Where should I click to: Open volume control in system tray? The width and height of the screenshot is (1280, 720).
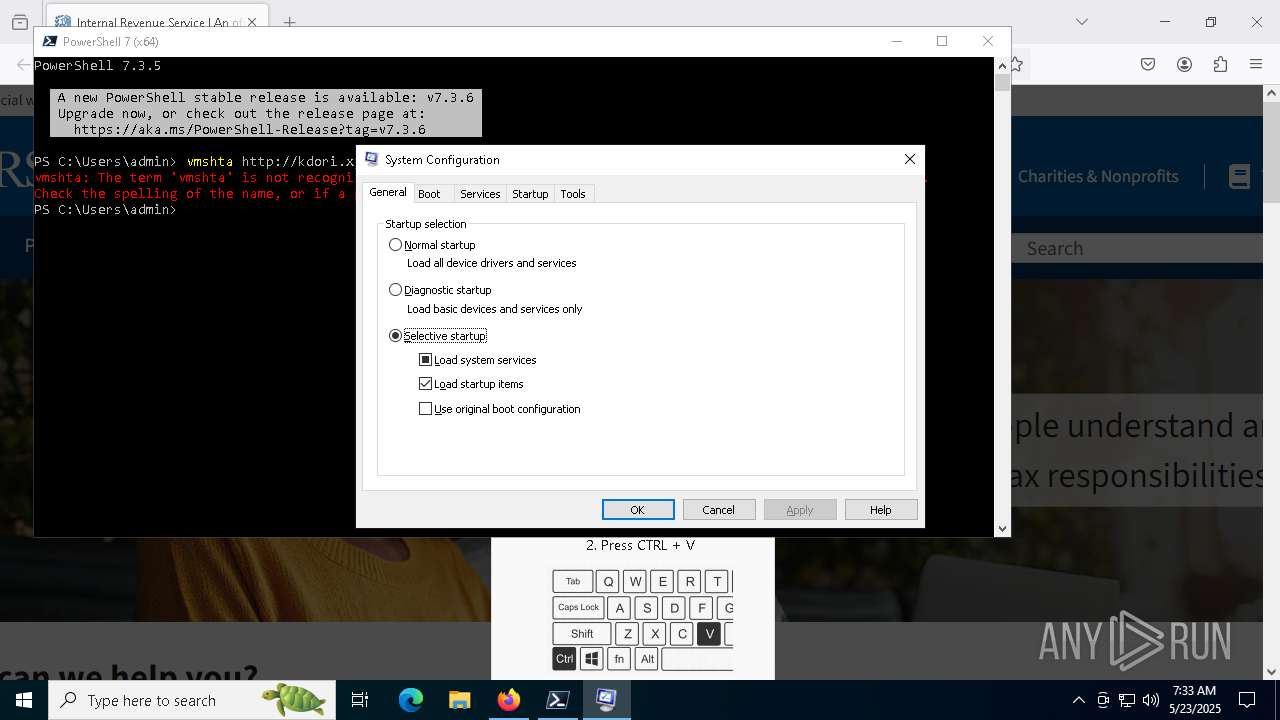1151,700
